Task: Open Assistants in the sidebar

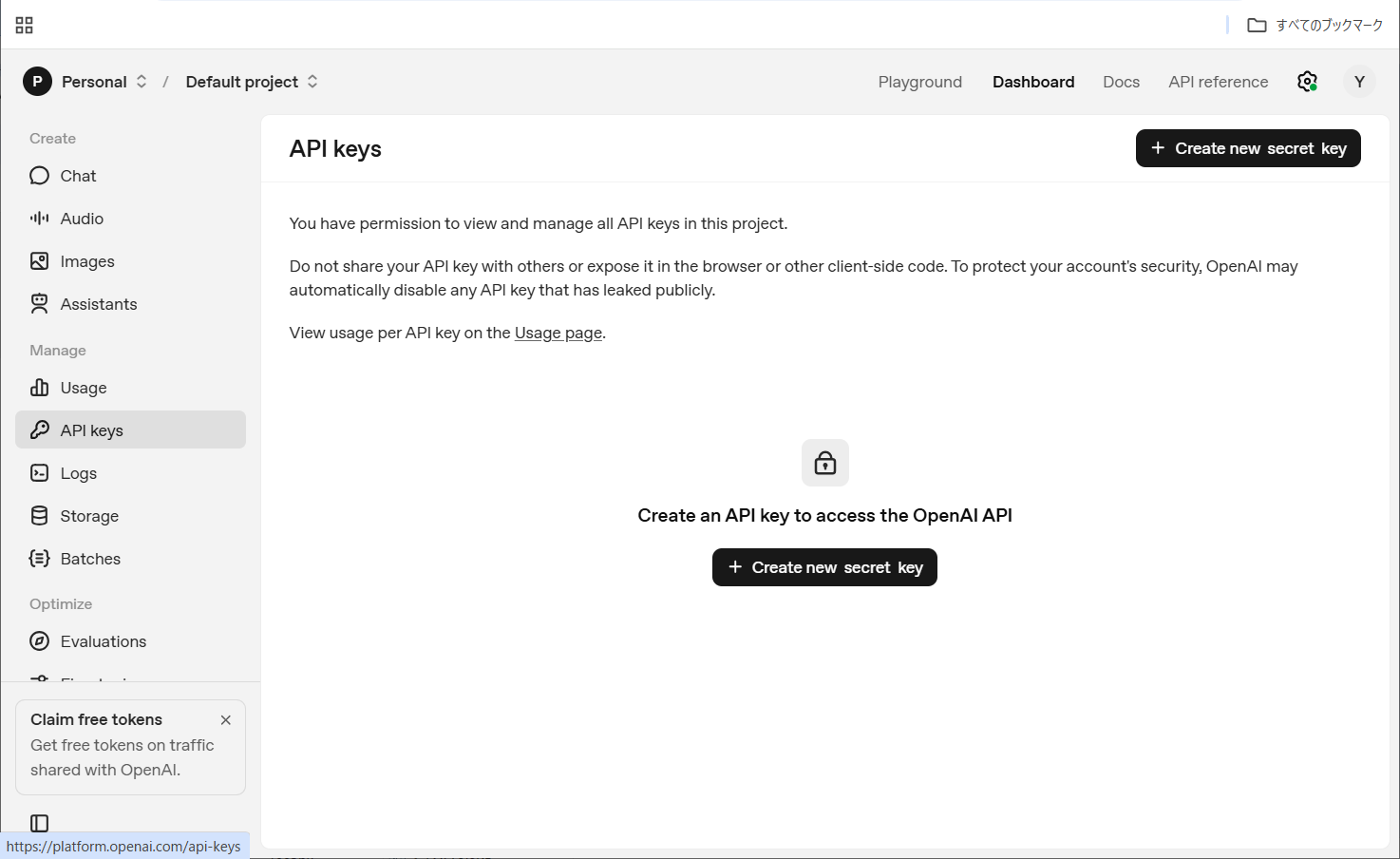Action: point(98,304)
